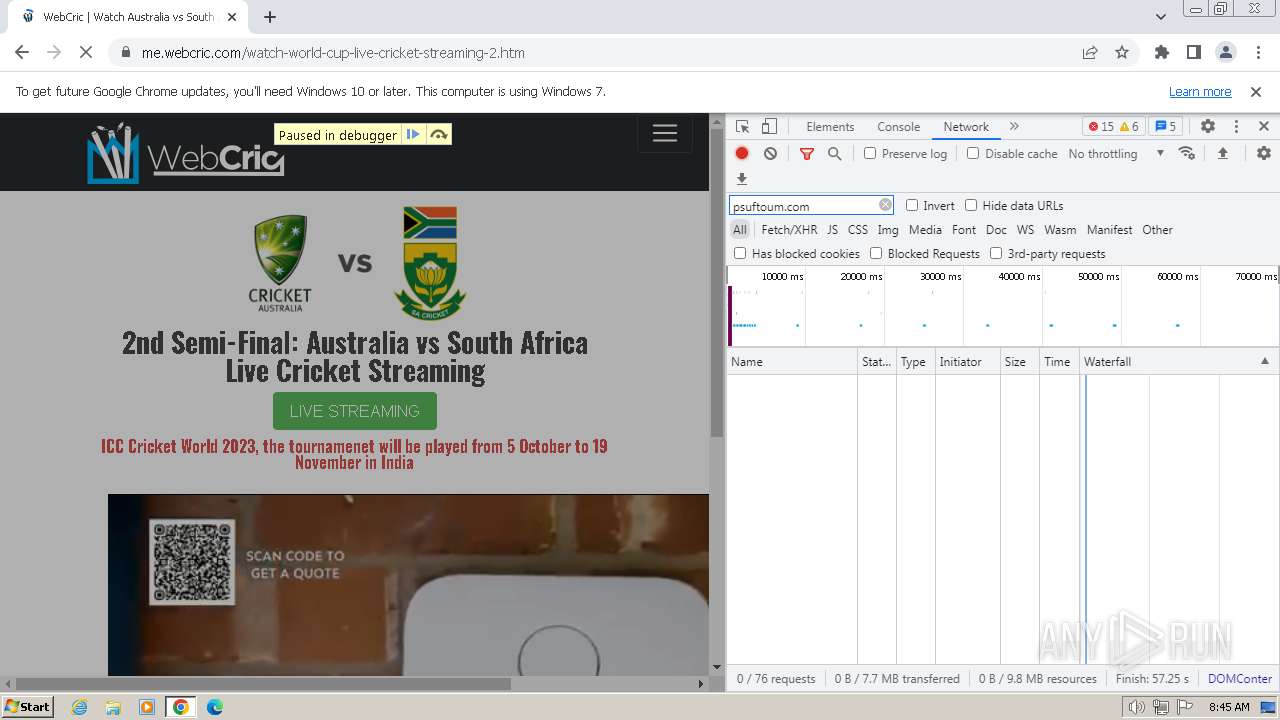
Task: Open Chrome profile avatar
Action: tap(1225, 53)
